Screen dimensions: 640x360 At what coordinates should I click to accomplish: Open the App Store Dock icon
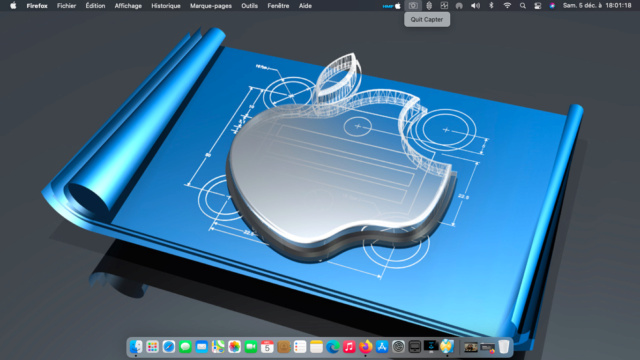pyautogui.click(x=382, y=347)
